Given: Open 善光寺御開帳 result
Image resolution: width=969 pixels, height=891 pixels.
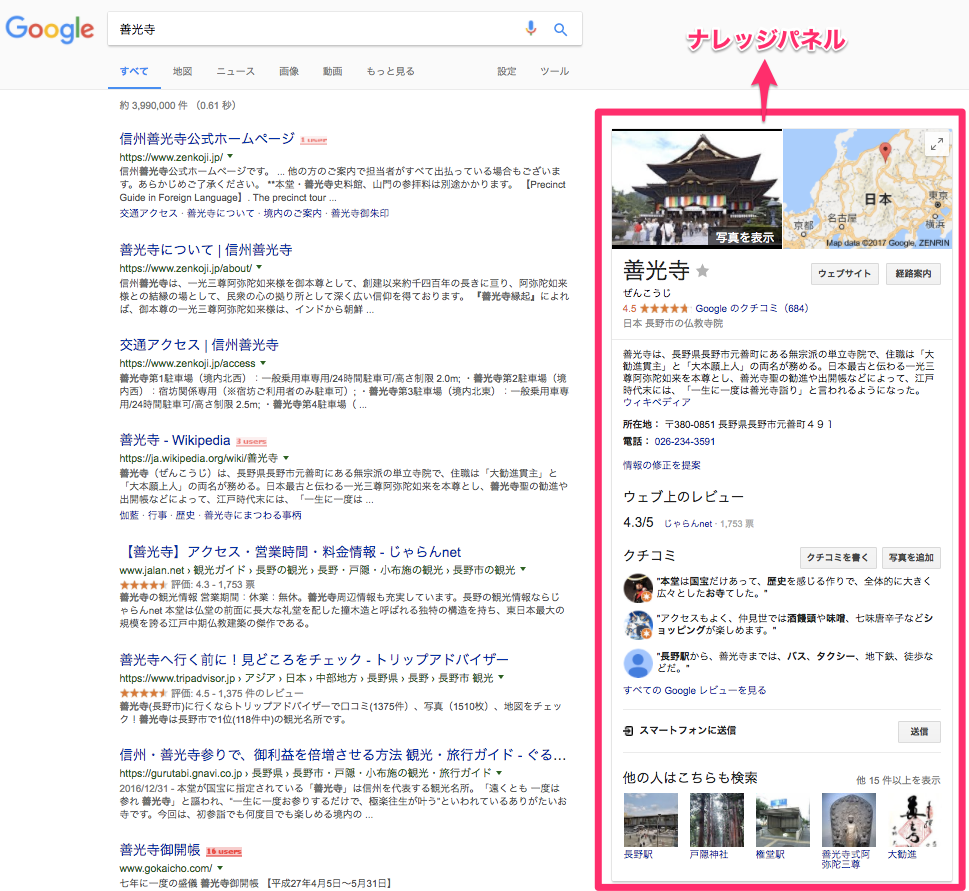Looking at the screenshot, I should tap(160, 850).
